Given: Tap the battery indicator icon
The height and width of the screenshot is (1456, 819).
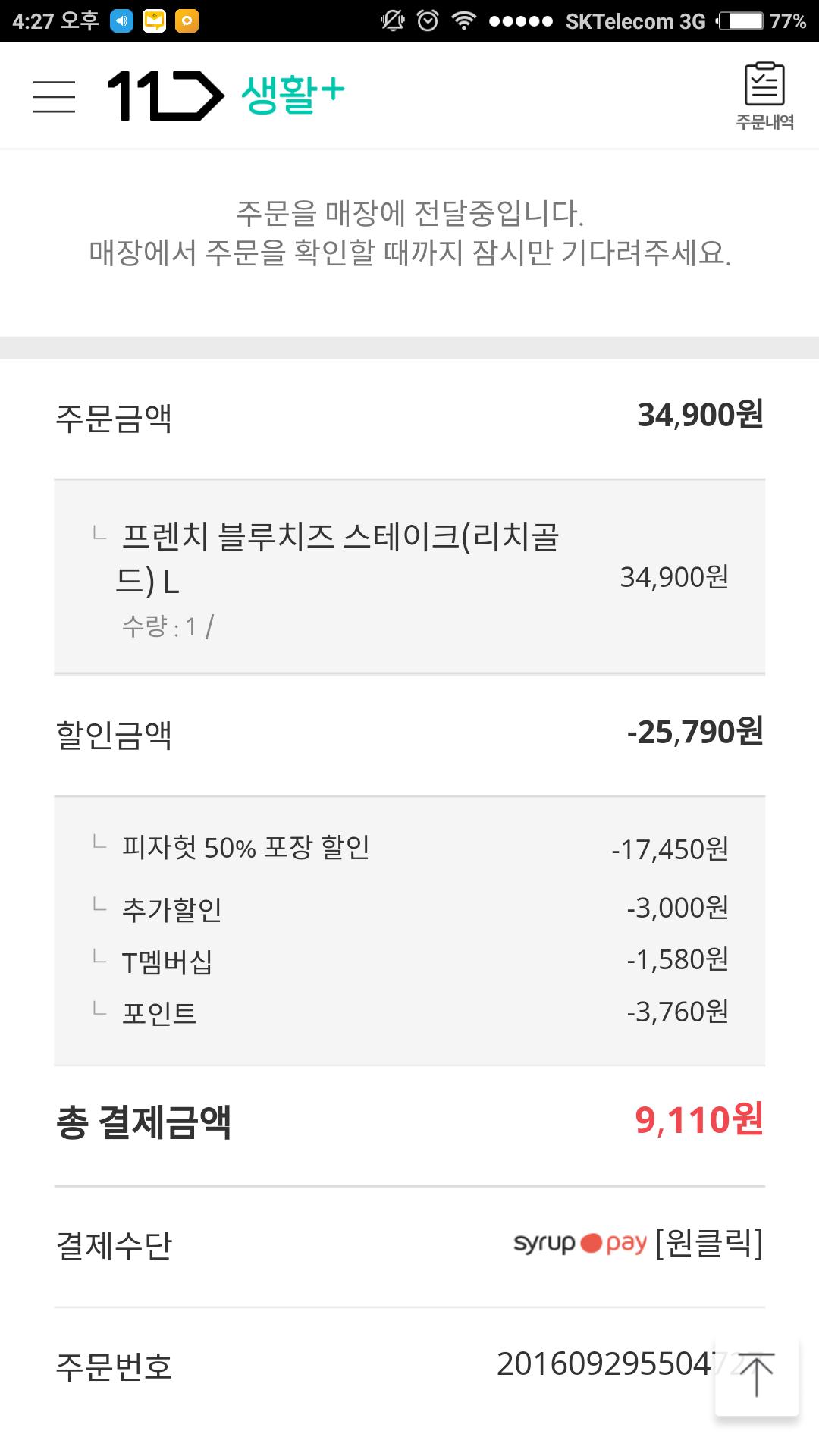Looking at the screenshot, I should (740, 21).
